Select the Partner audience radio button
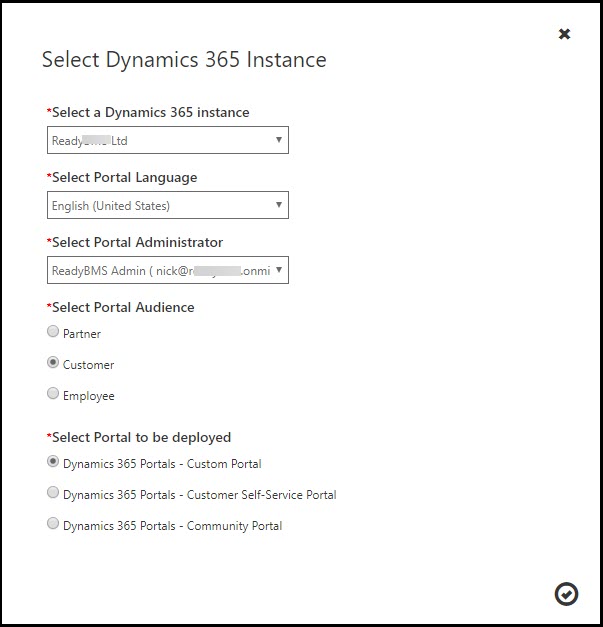The width and height of the screenshot is (603, 627). tap(53, 331)
